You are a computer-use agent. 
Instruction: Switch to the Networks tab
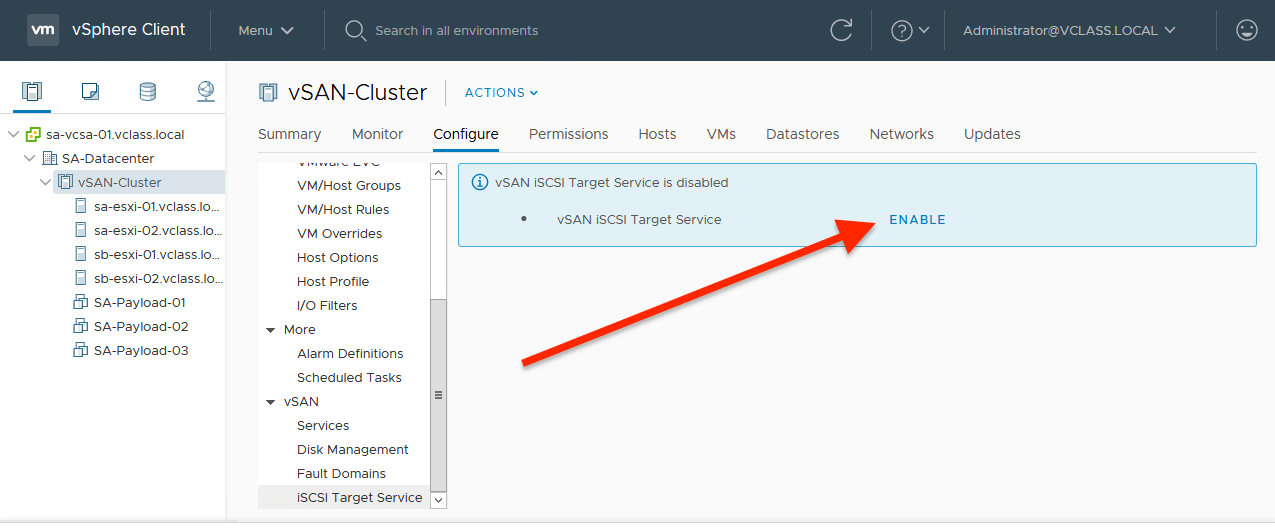coord(902,134)
